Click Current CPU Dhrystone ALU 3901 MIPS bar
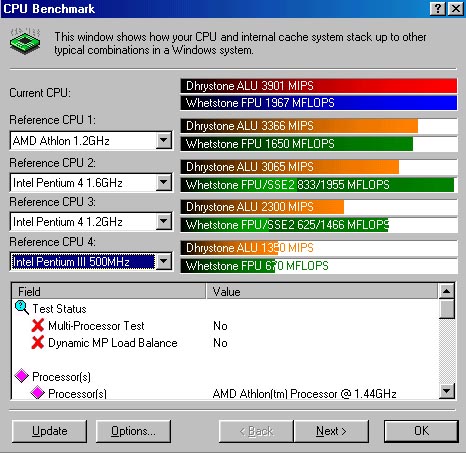 tap(319, 86)
